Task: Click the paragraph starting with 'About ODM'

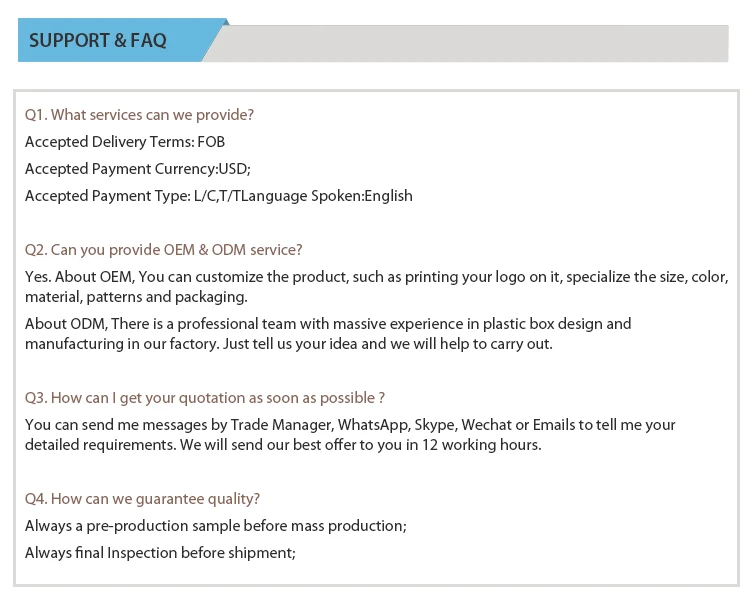Action: click(x=328, y=334)
